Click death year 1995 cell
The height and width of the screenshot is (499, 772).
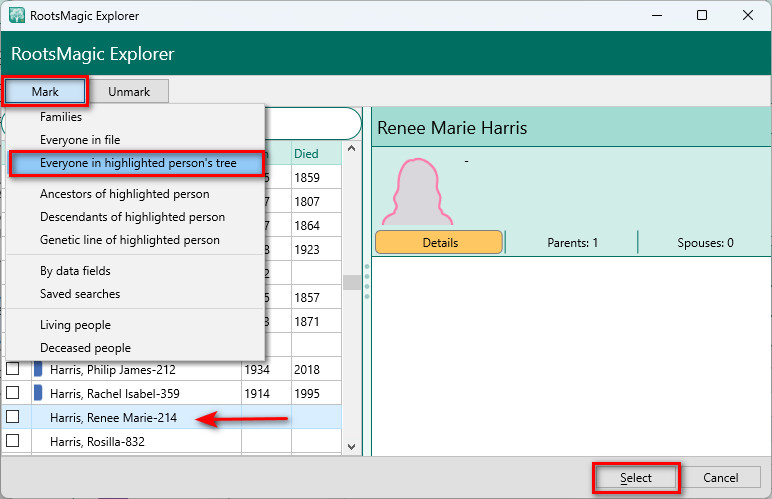pyautogui.click(x=316, y=393)
